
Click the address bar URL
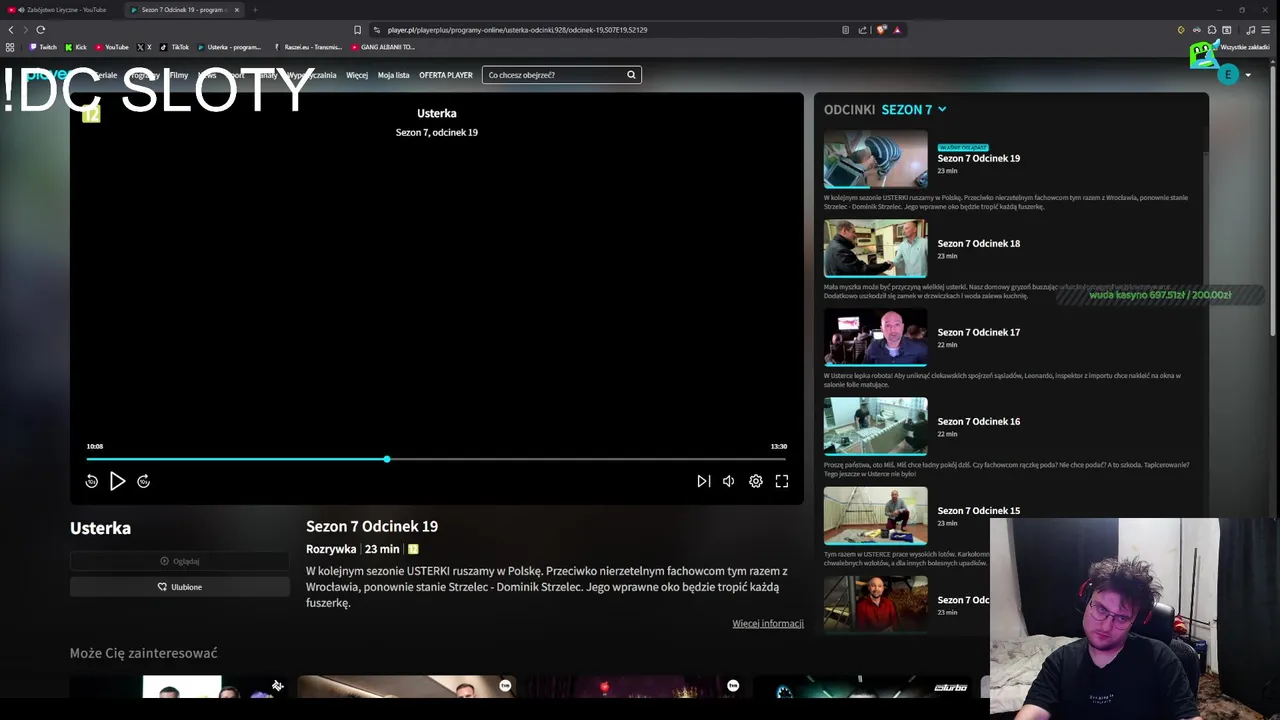pos(517,30)
